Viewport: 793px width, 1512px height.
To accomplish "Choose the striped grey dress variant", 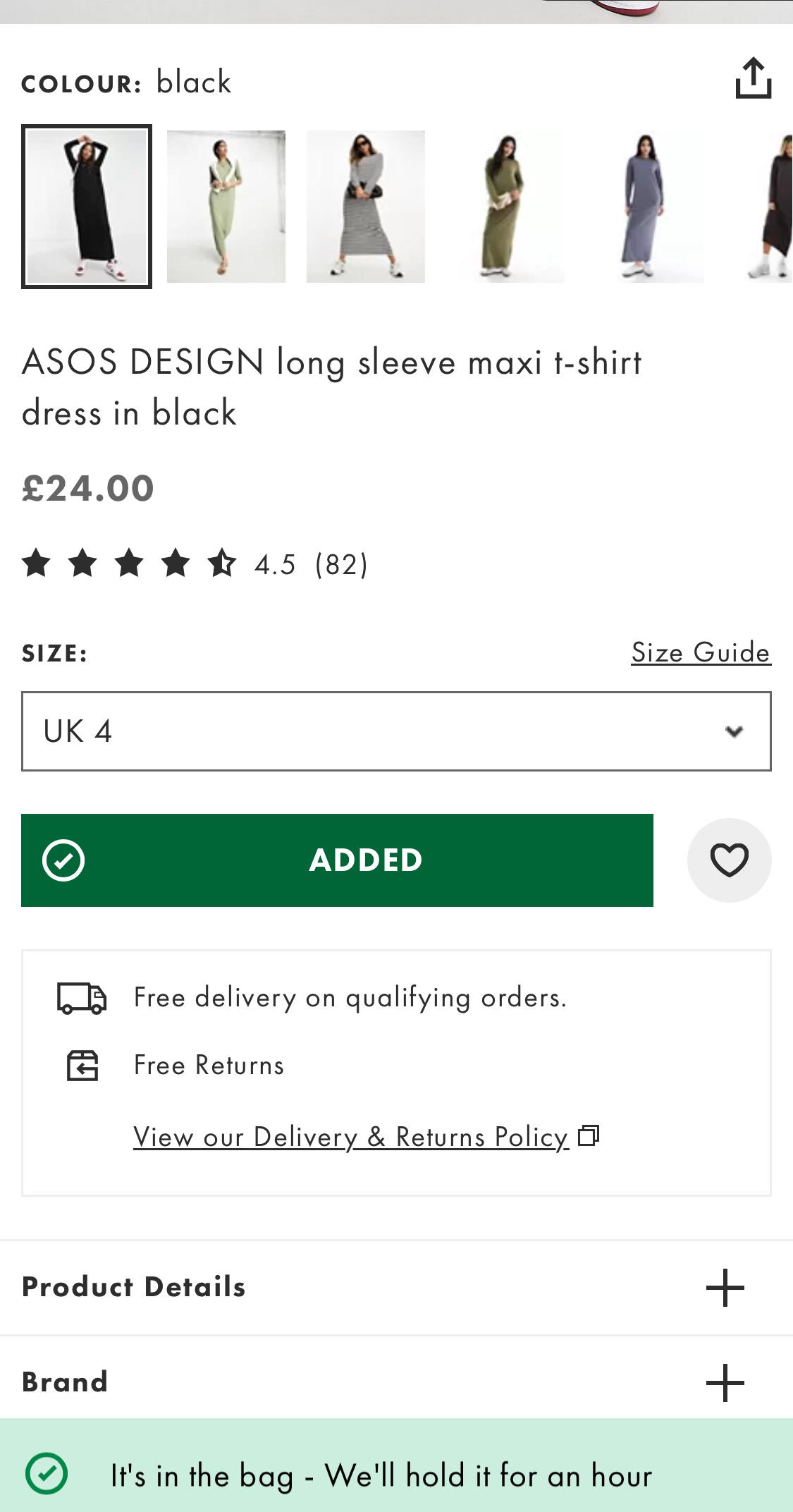I will pyautogui.click(x=365, y=205).
